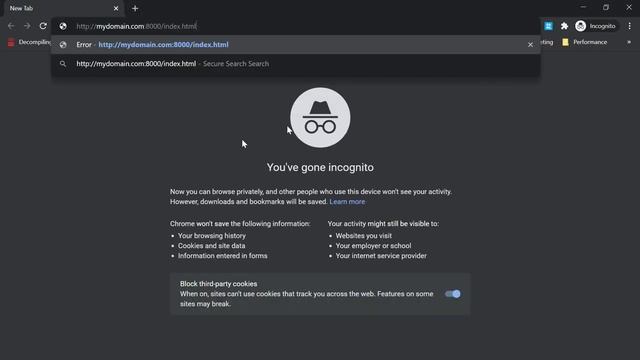640x360 pixels.
Task: Close the New Tab tab
Action: 116,8
